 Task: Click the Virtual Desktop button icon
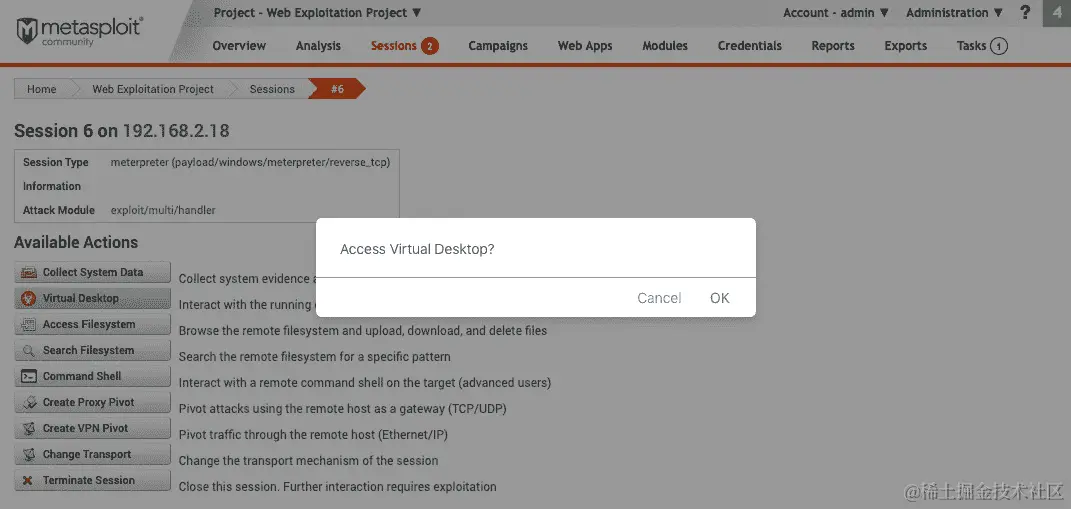pos(29,299)
